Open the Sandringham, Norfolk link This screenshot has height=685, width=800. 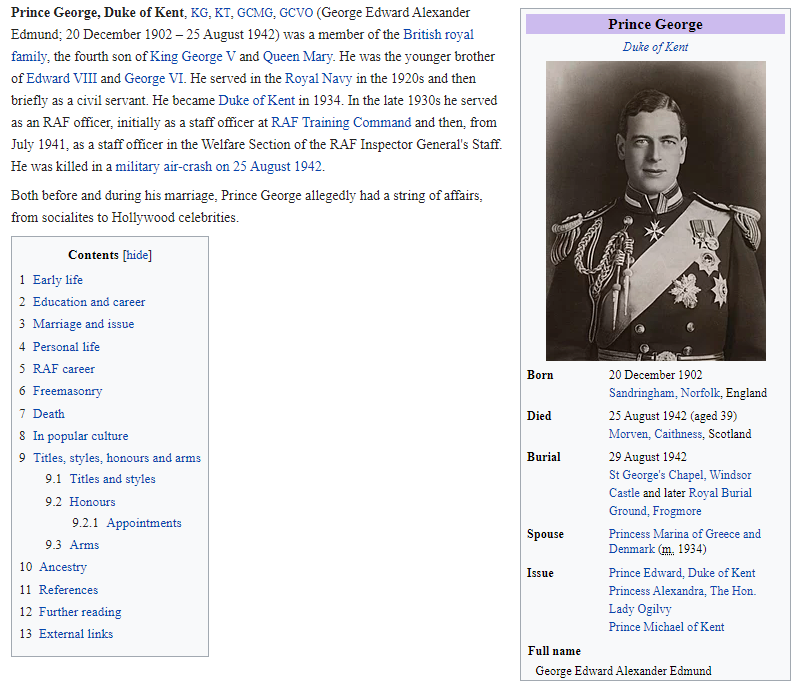click(x=664, y=393)
